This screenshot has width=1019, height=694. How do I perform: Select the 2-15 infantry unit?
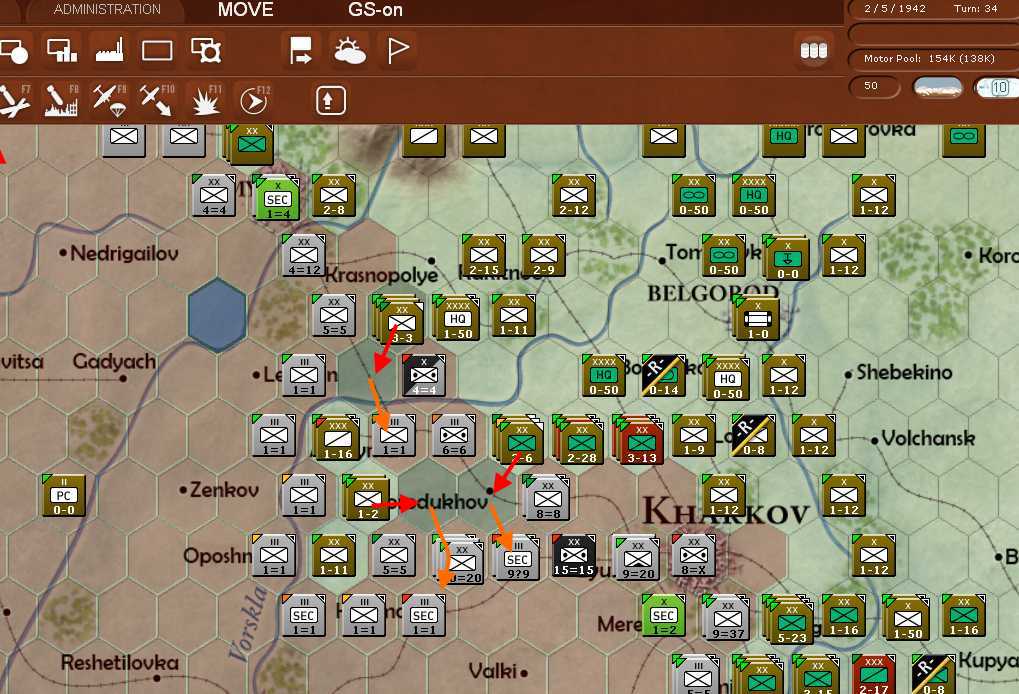pos(484,255)
